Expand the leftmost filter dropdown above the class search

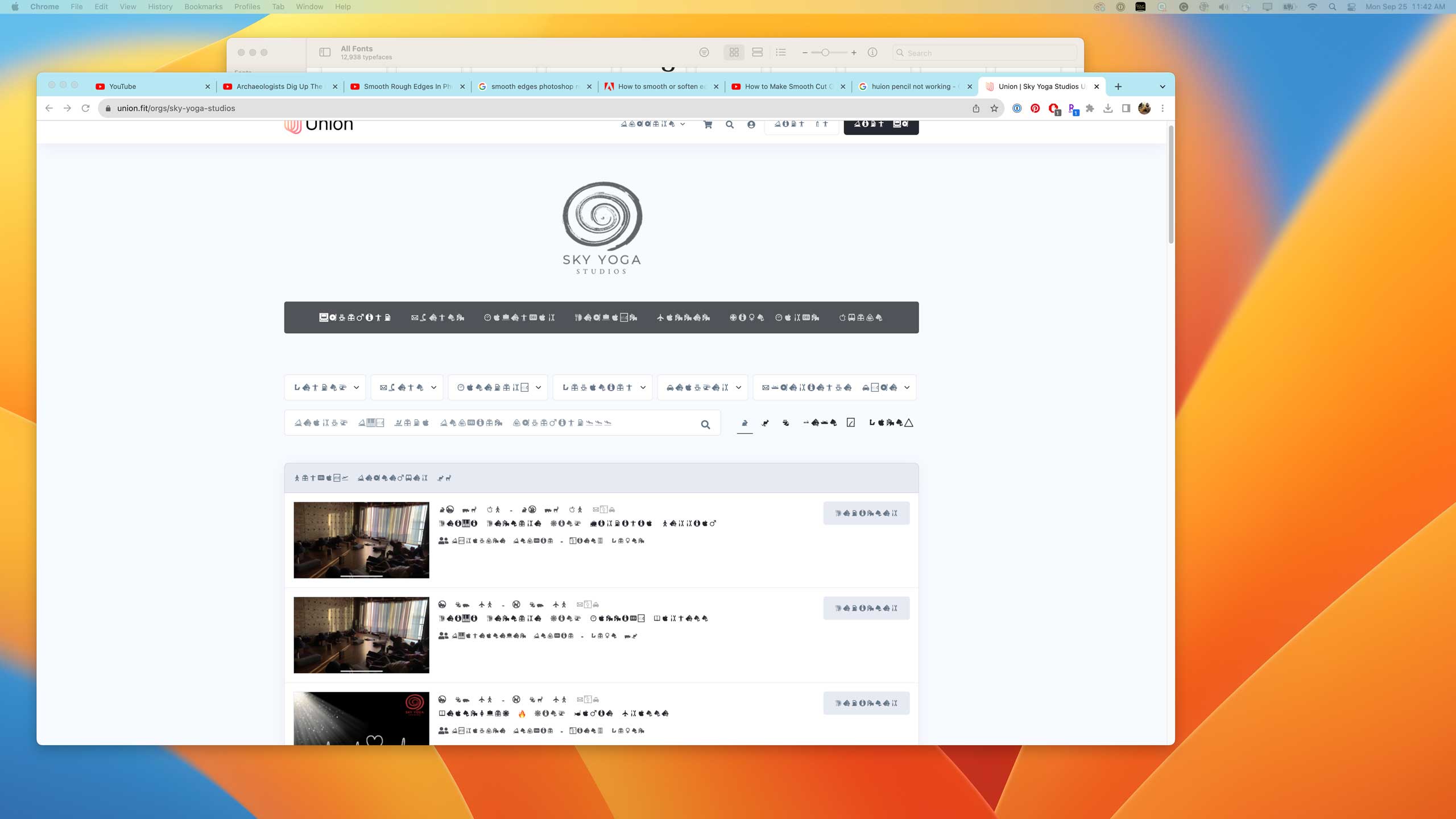point(326,387)
